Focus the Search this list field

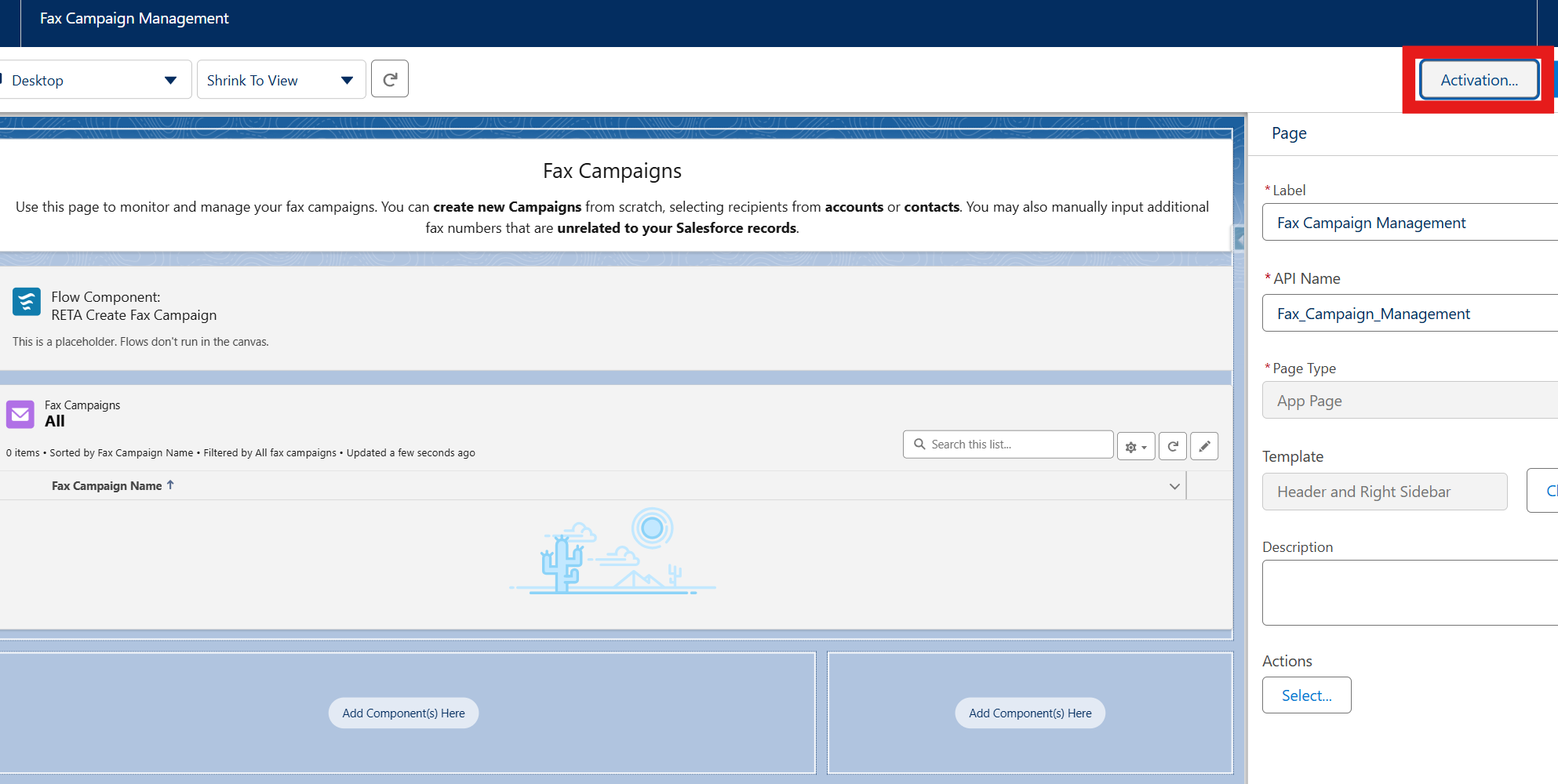(x=1016, y=445)
